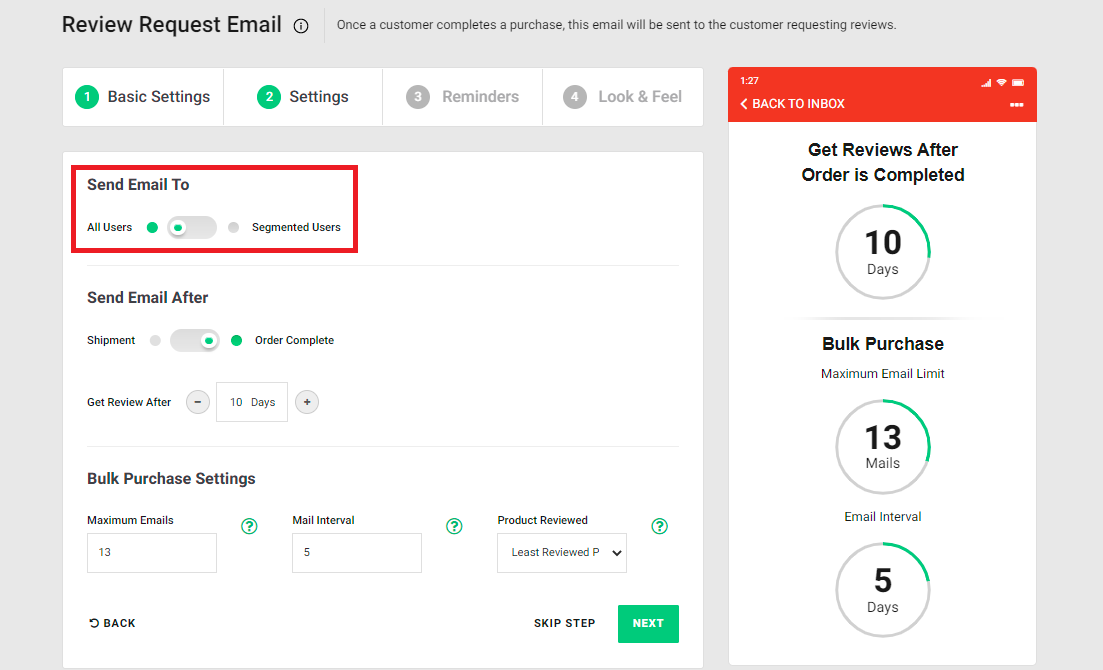Click the Maximum Email Limit text in preview
This screenshot has width=1103, height=670.
tap(883, 374)
